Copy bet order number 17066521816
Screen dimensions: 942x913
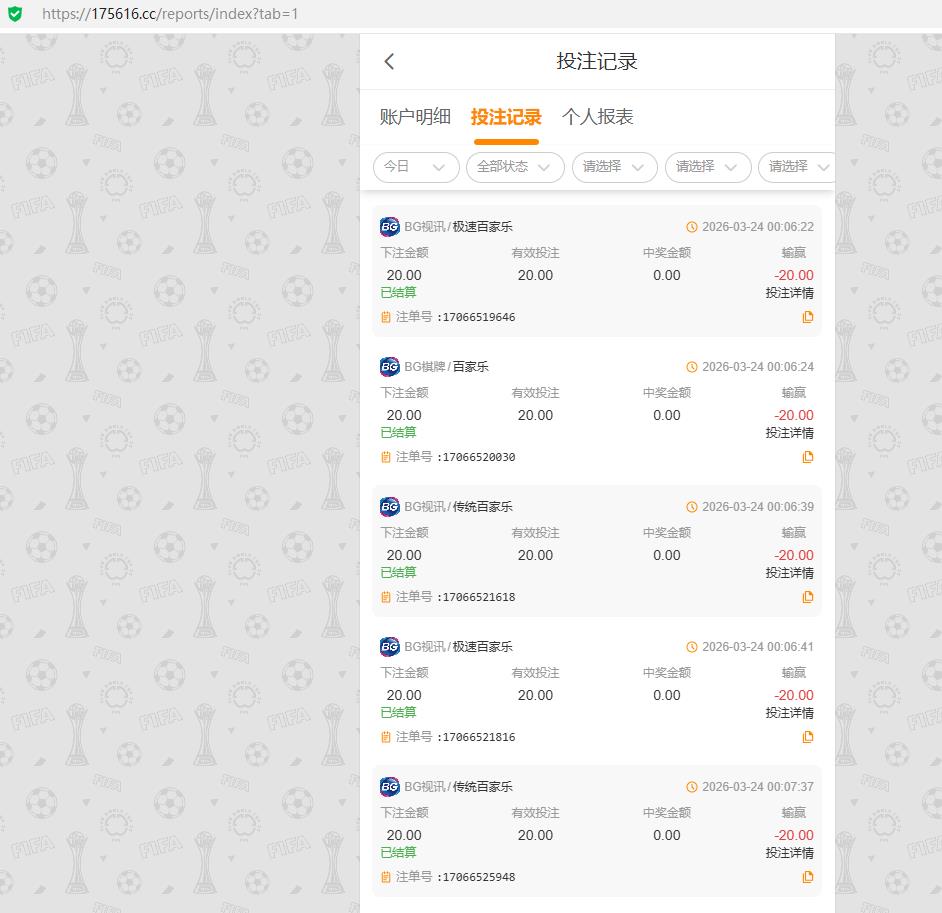[807, 738]
